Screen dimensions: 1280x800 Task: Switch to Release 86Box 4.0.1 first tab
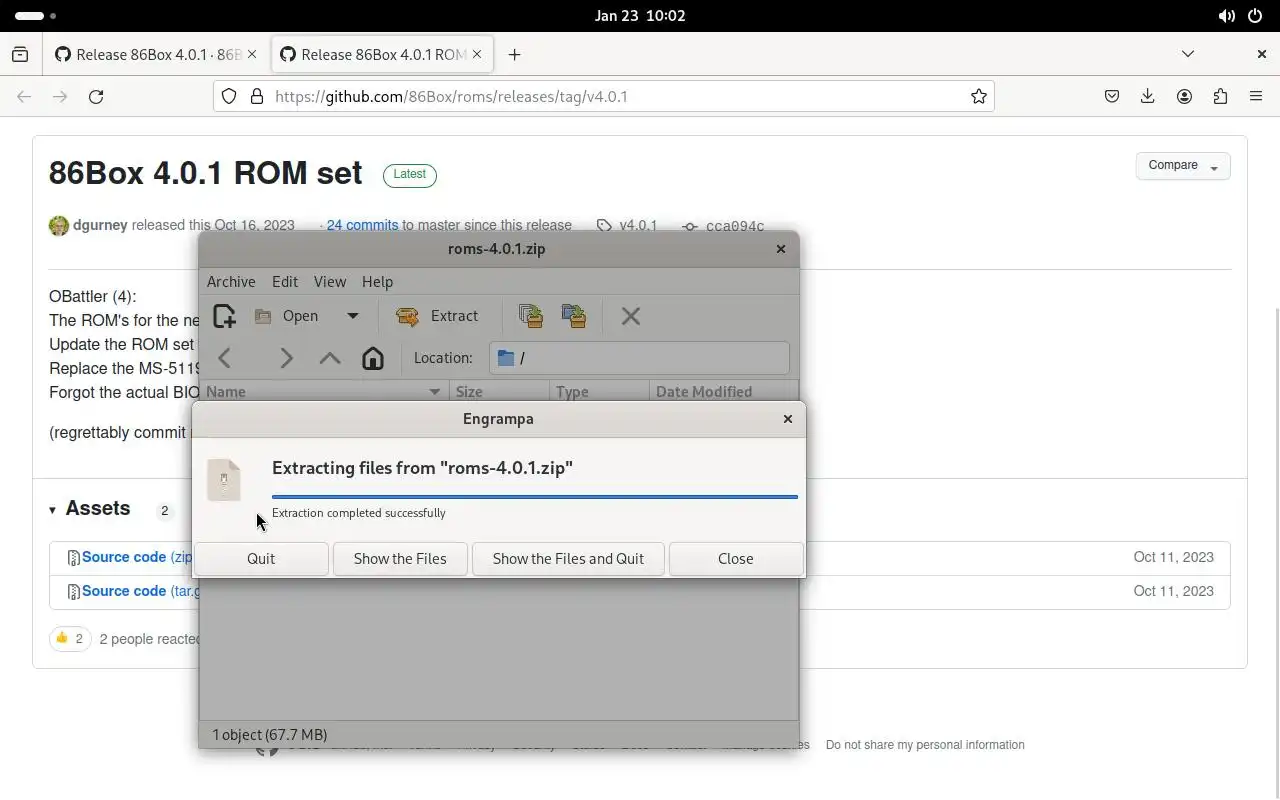(156, 55)
